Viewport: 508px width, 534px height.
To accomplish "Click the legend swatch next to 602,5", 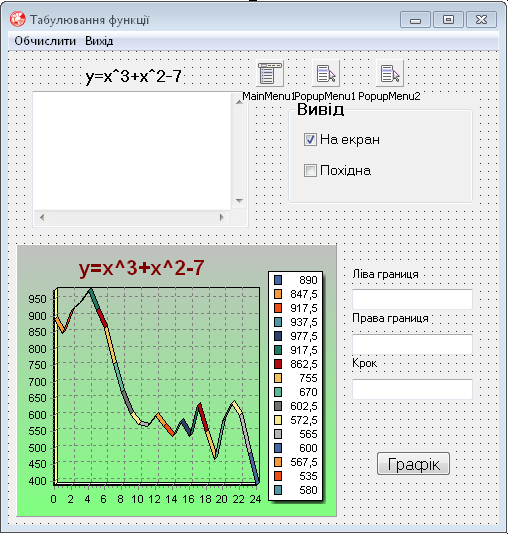I will point(278,406).
